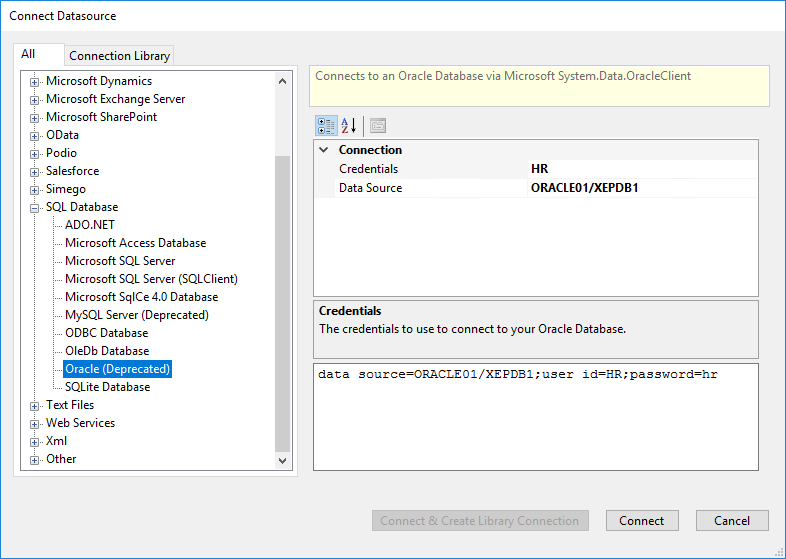Click the Credentials property label
Screen dimensions: 786x559
[368, 169]
